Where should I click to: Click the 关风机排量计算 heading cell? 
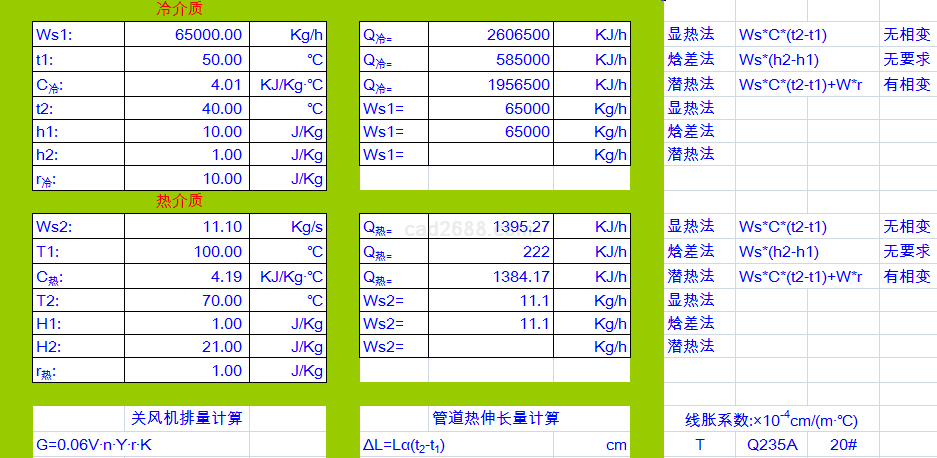click(186, 418)
